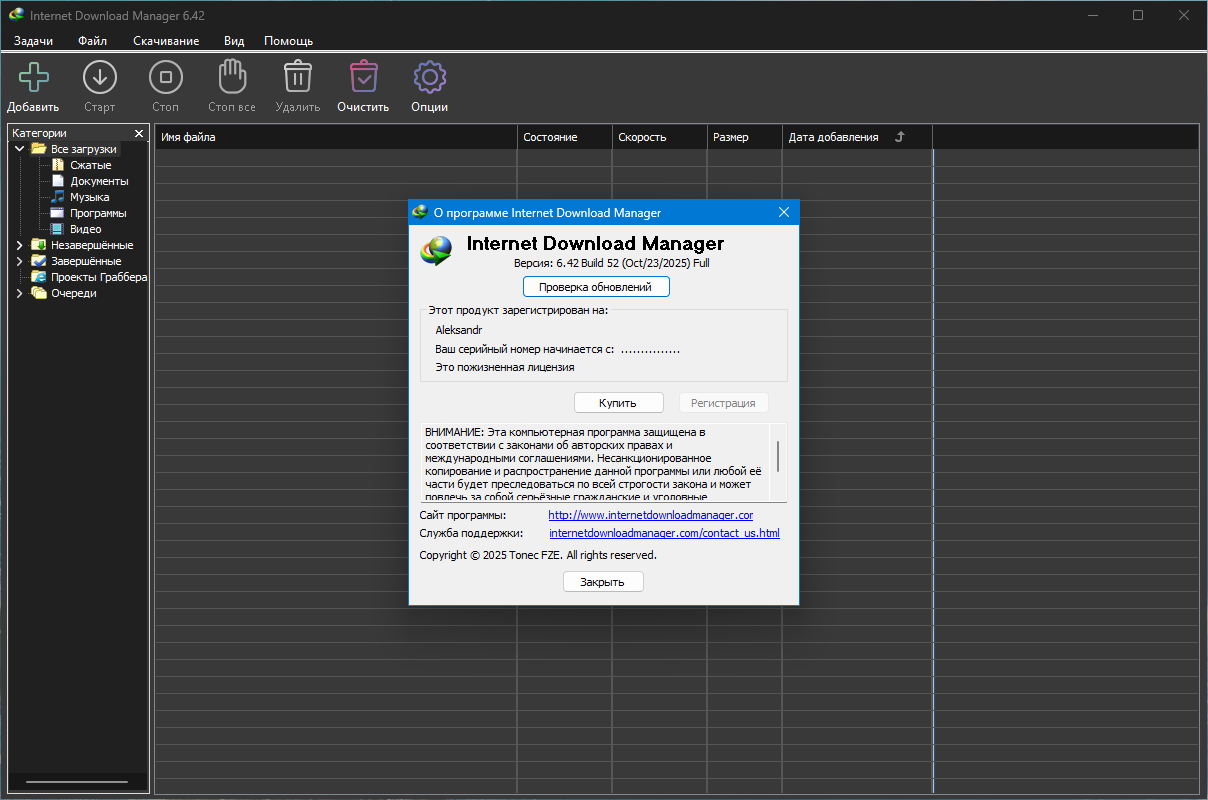Open Опции gear icon
Screen dimensions: 1208x800
429,78
